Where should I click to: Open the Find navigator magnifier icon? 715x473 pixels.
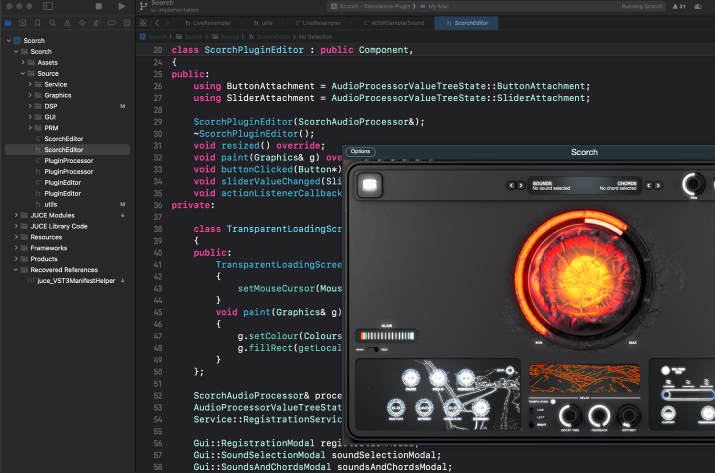[52, 21]
